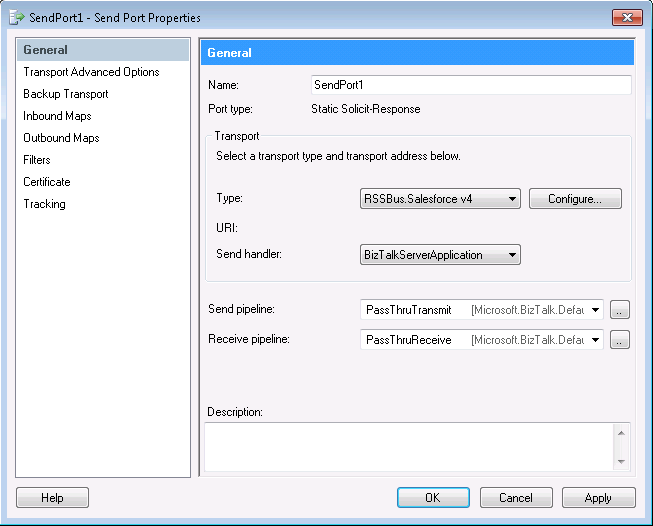
Task: Select Transport Advanced Options page
Action: point(91,72)
